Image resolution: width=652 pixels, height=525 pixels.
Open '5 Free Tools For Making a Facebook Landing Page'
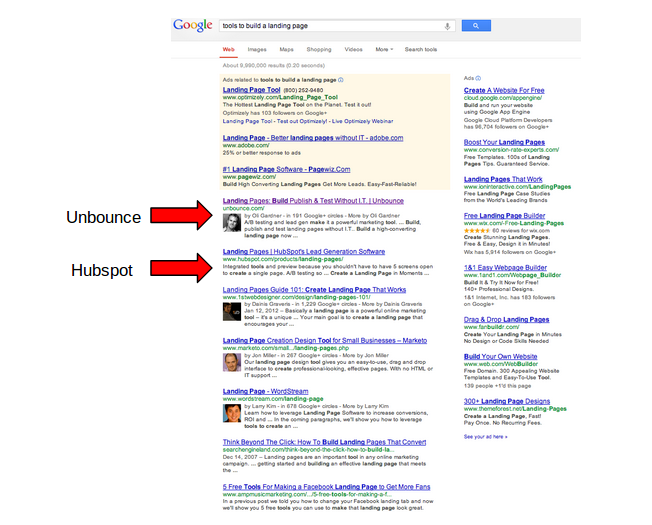click(x=326, y=487)
